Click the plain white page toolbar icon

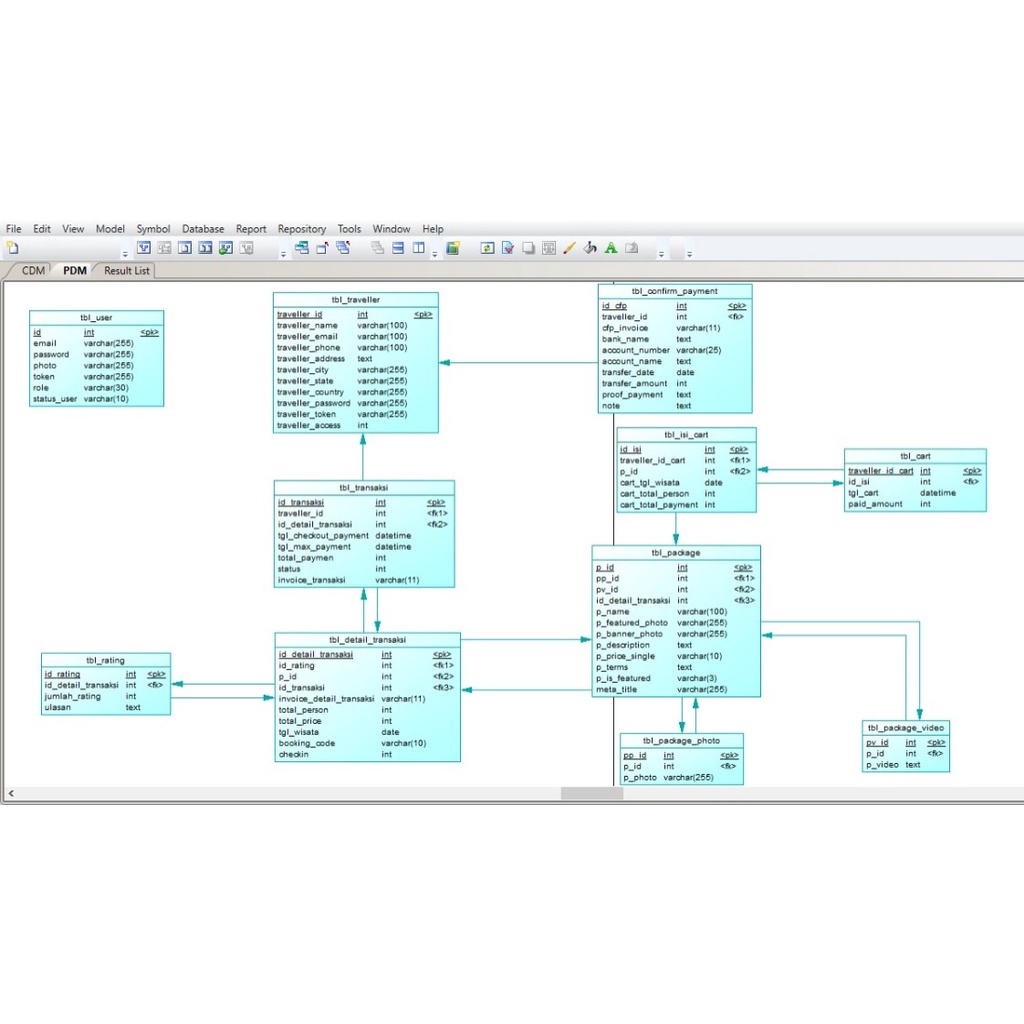(528, 247)
